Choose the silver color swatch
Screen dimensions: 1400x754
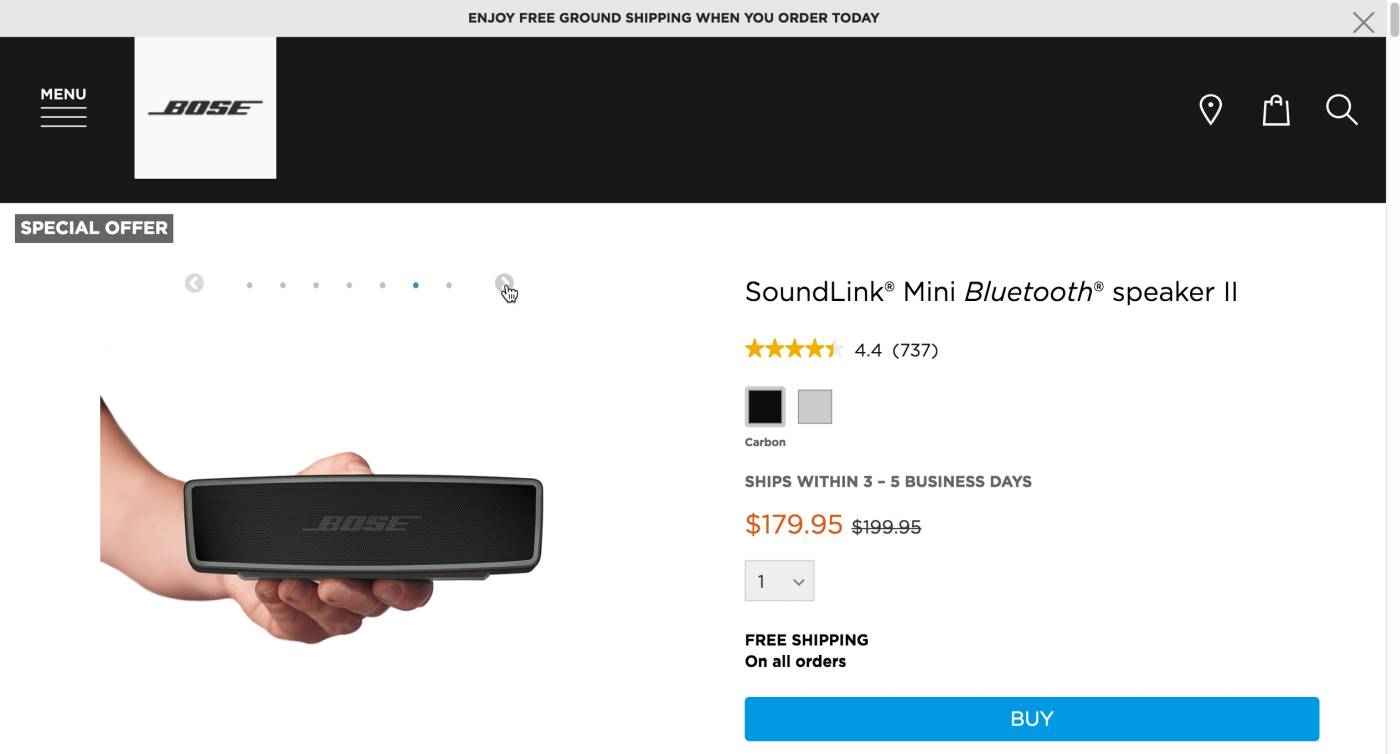(x=815, y=407)
